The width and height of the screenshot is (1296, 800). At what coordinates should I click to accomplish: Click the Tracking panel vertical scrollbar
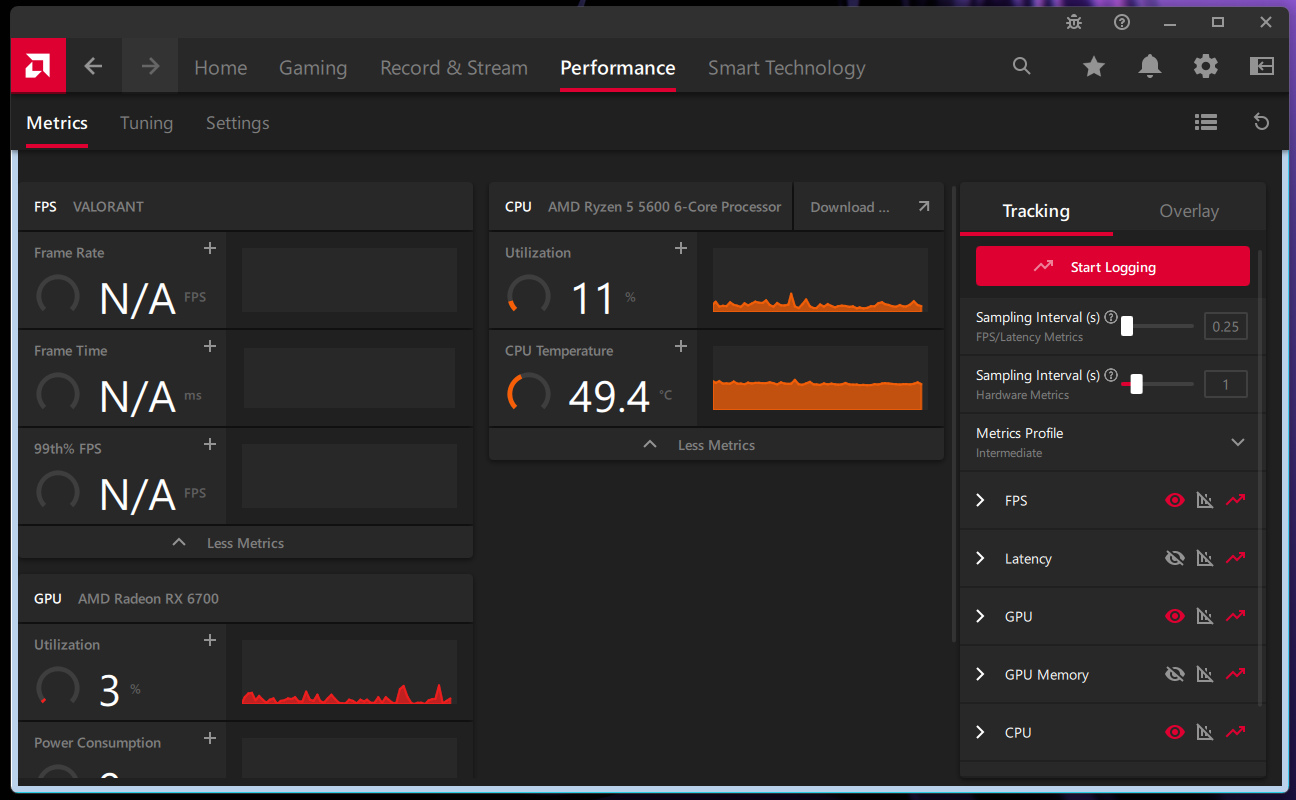click(x=1261, y=477)
